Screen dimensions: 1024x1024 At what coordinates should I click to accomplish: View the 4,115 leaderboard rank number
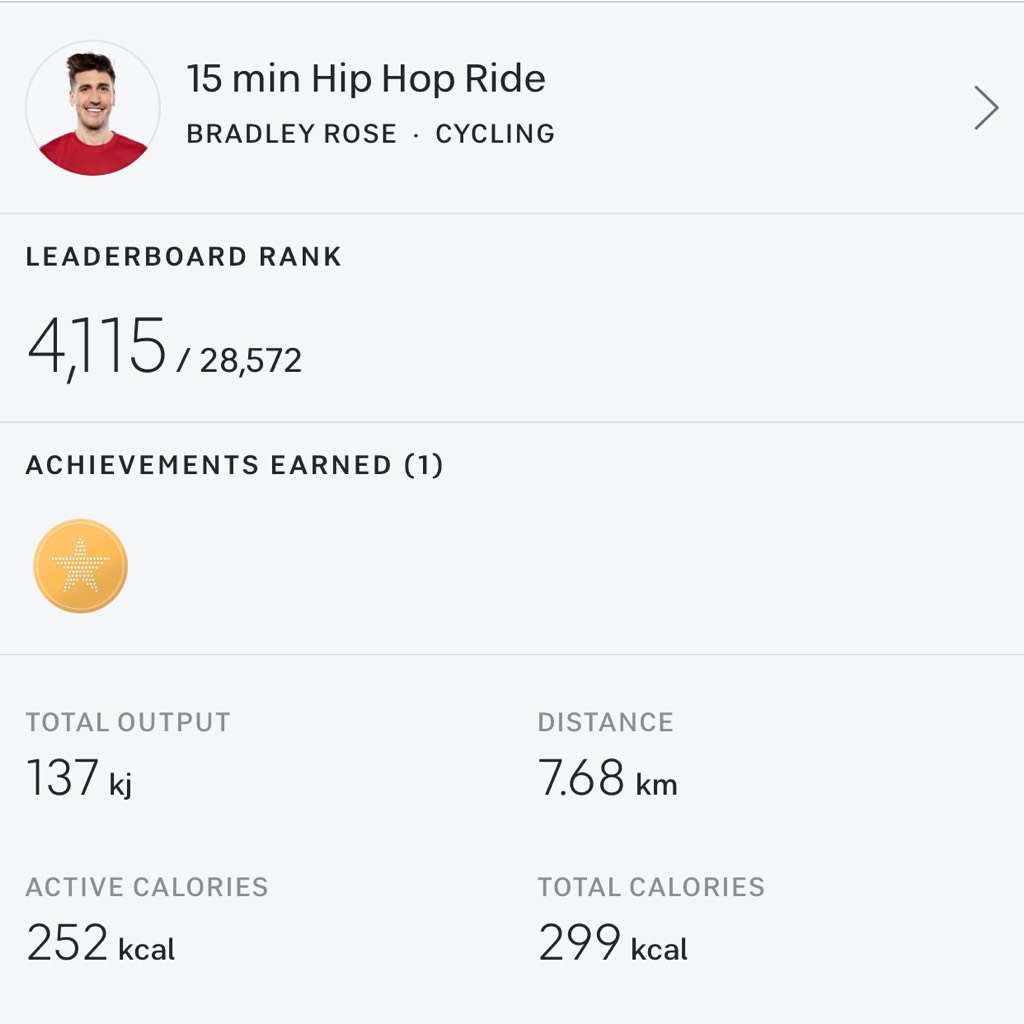(x=96, y=347)
